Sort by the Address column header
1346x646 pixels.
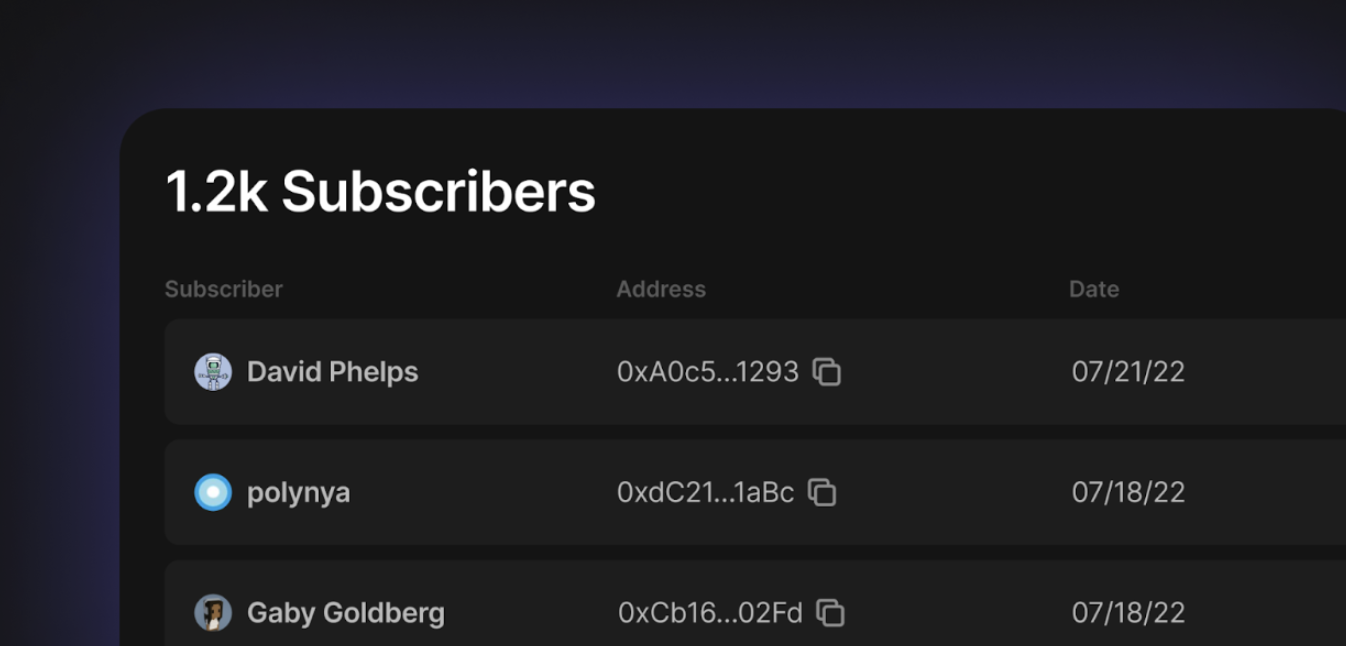(661, 289)
